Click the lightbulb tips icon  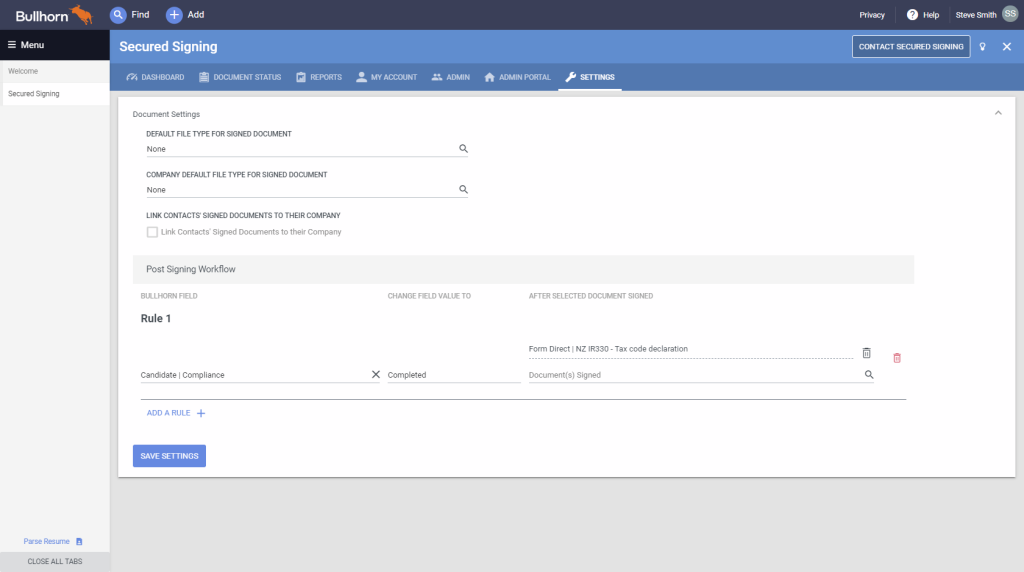[982, 46]
